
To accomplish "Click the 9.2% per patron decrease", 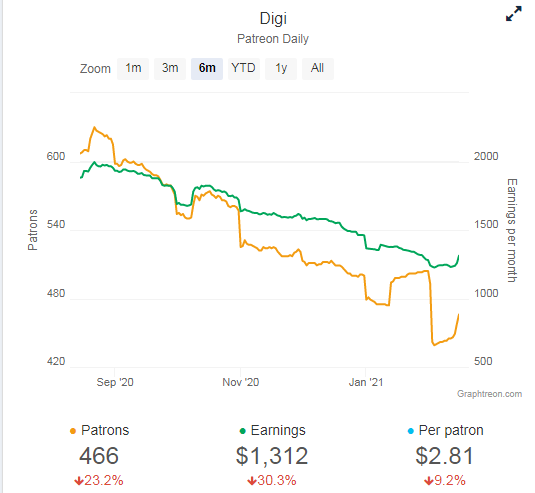I will [x=445, y=481].
